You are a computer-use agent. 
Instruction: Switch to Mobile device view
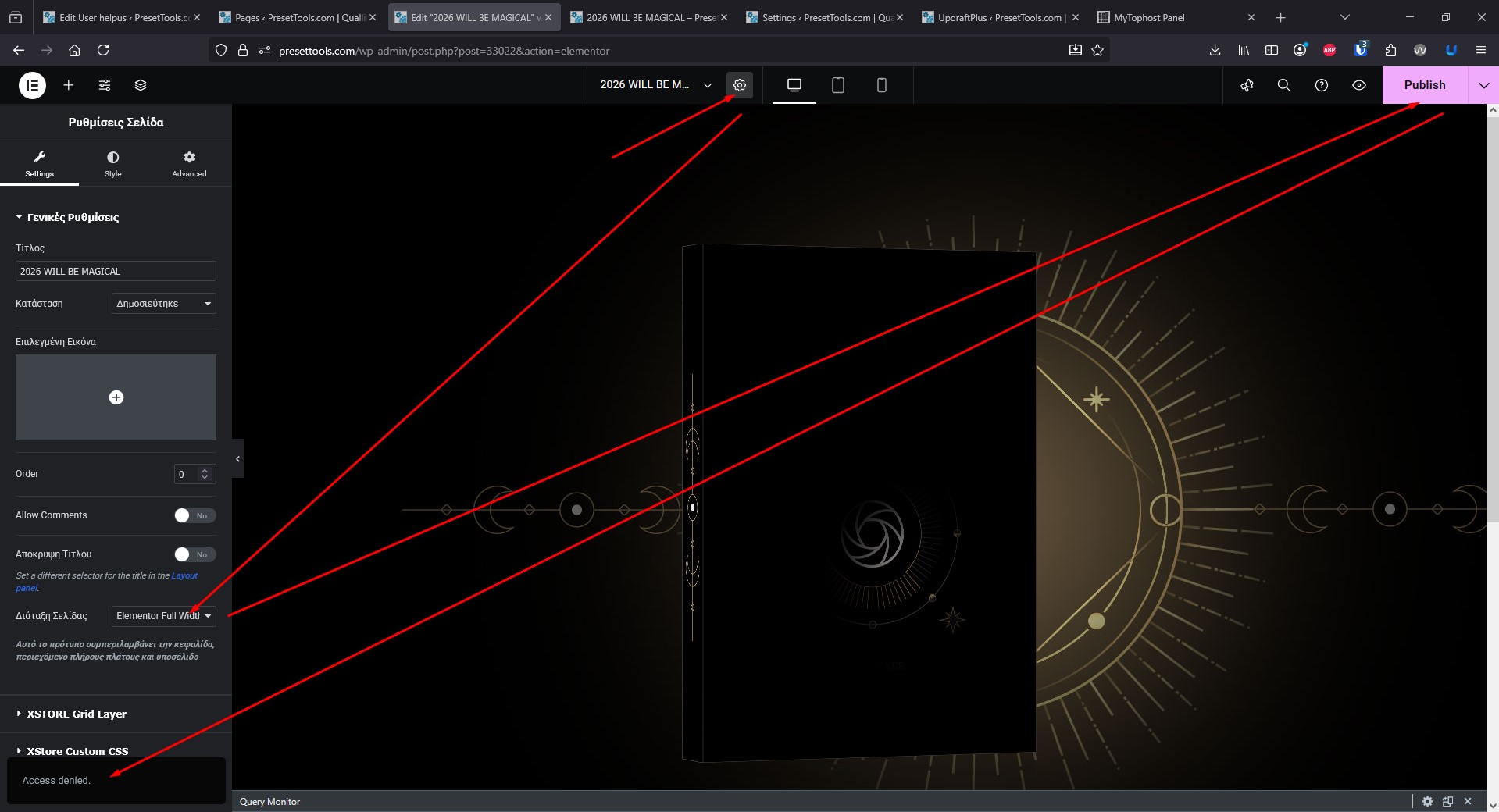882,85
